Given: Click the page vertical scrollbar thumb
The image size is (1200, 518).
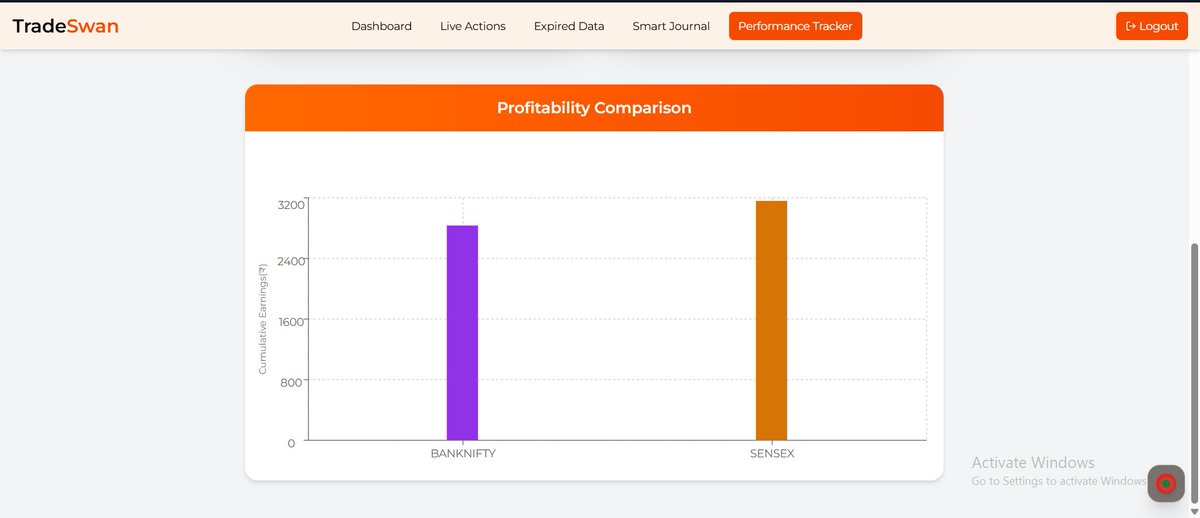Looking at the screenshot, I should point(1193,372).
